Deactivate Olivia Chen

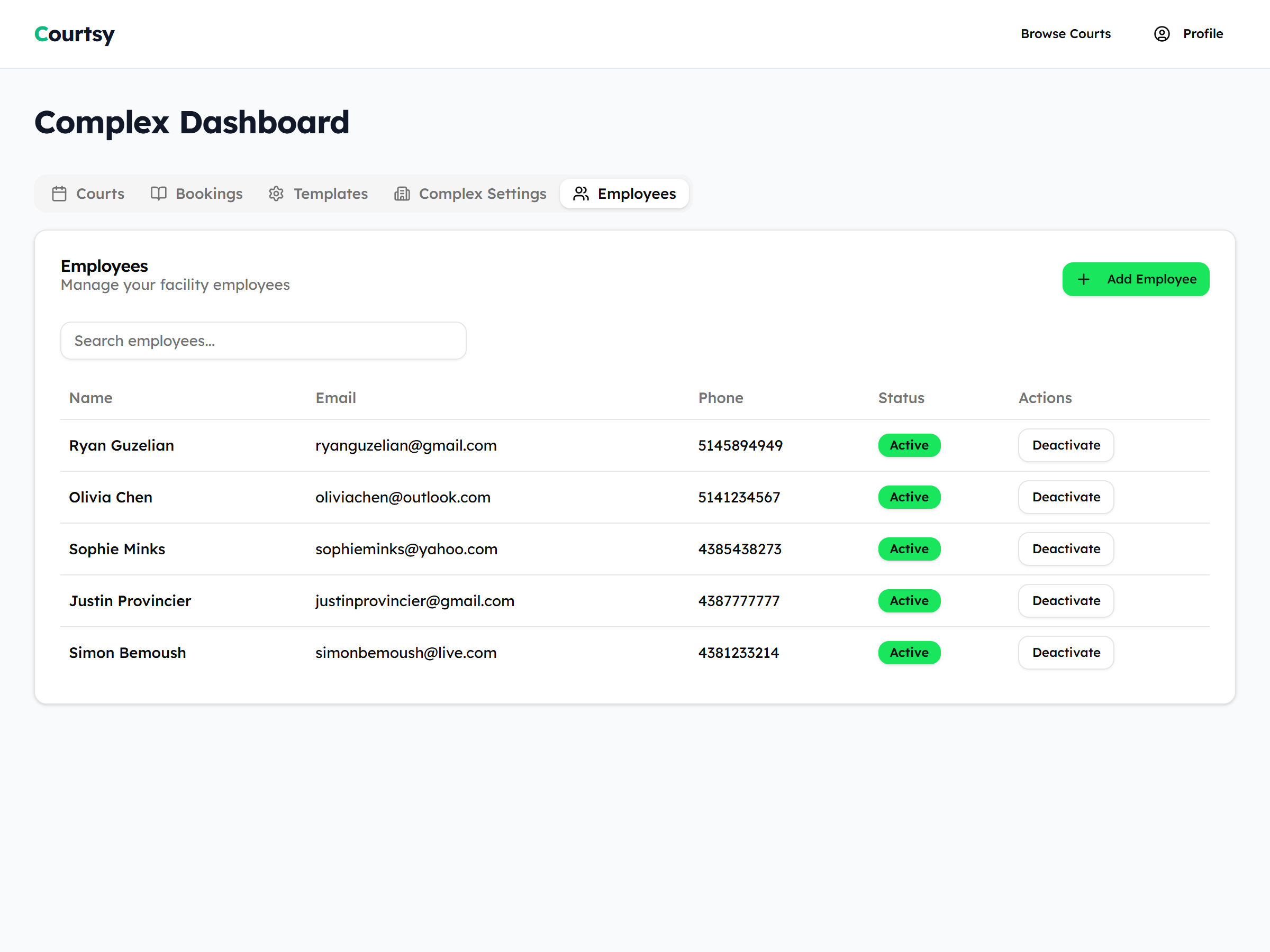click(1066, 497)
